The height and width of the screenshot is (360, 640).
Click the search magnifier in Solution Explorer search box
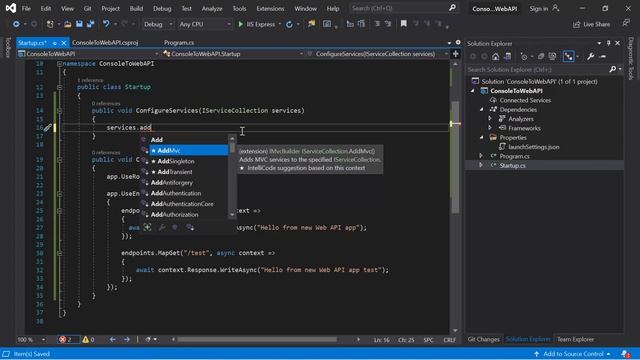[x=612, y=69]
